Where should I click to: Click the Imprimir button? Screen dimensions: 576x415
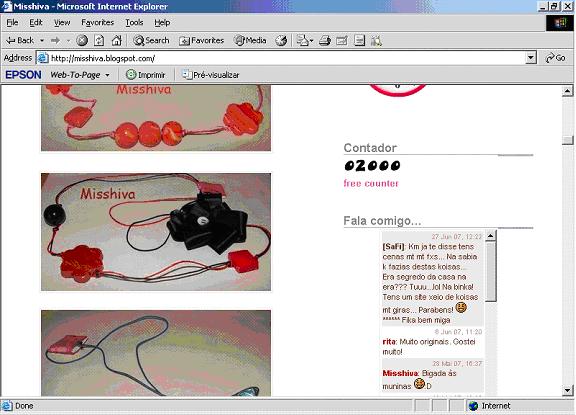(145, 75)
